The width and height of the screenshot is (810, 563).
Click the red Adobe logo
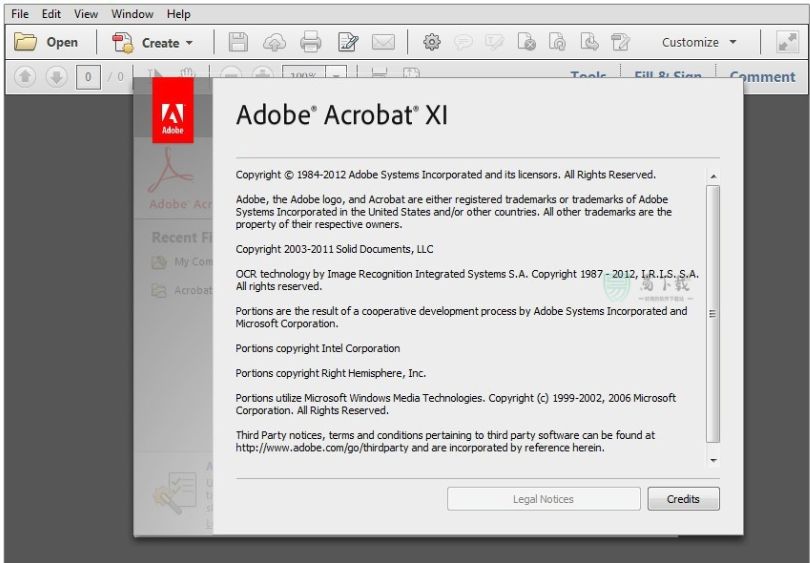pyautogui.click(x=173, y=110)
